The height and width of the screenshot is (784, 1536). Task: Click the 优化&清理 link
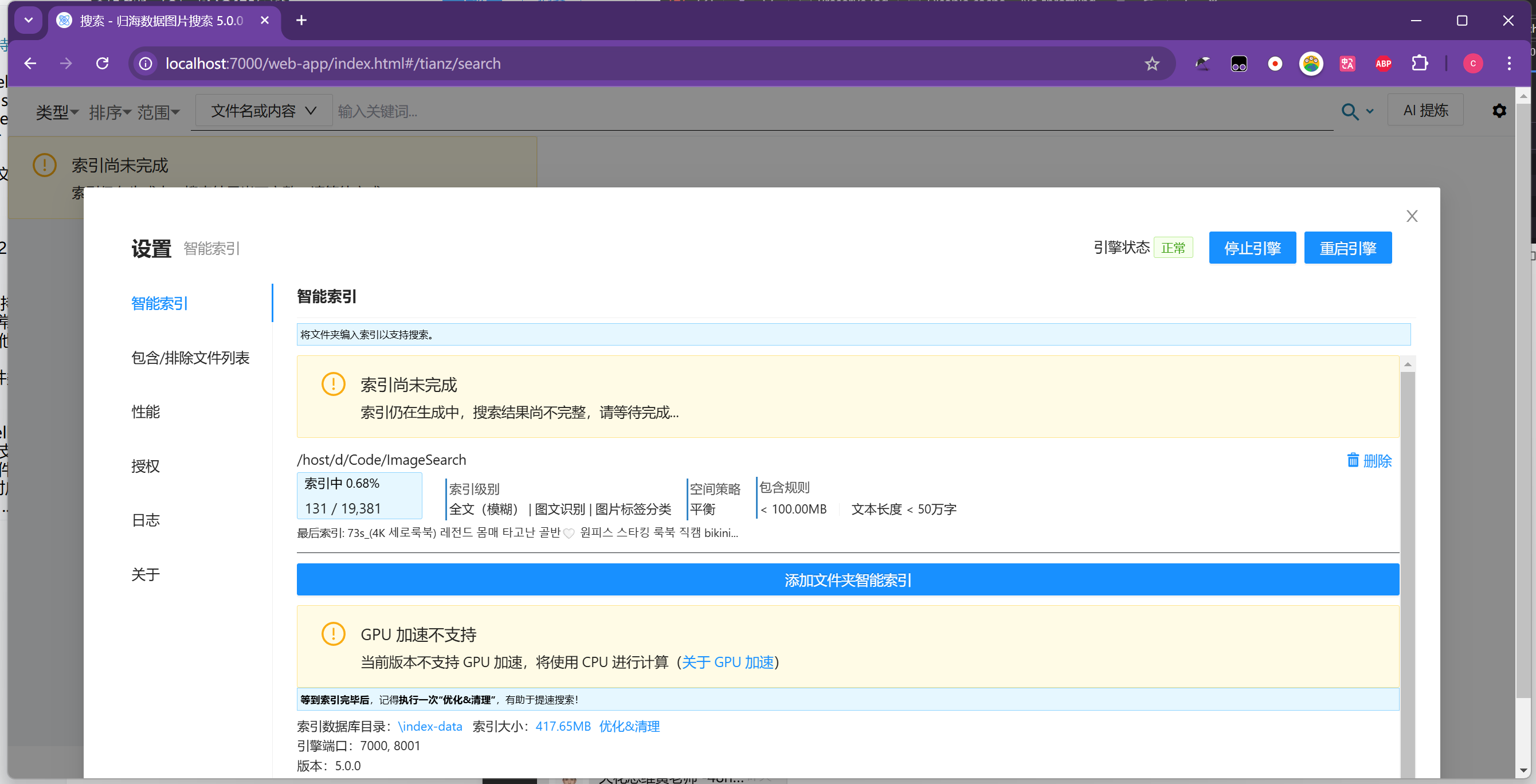629,726
